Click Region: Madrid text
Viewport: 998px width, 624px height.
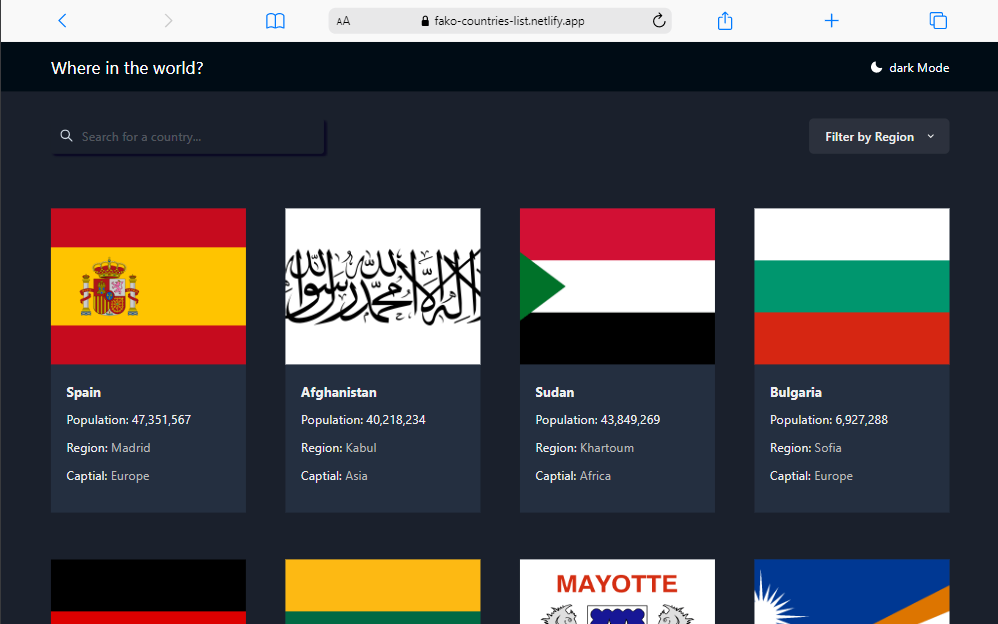click(x=108, y=448)
